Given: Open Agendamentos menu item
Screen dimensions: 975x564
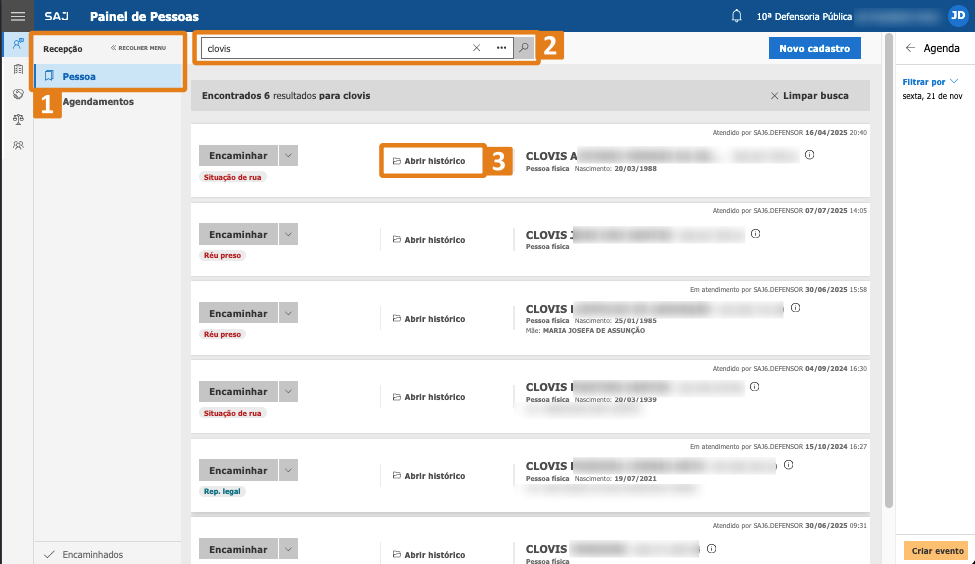Looking at the screenshot, I should [97, 101].
